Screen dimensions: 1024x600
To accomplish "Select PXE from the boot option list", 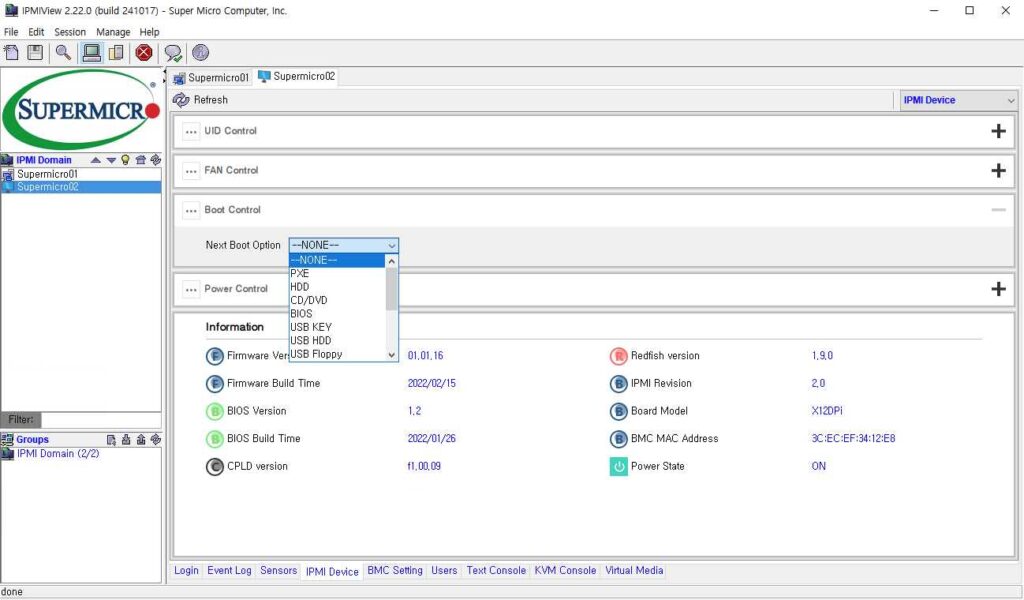I will [x=337, y=274].
